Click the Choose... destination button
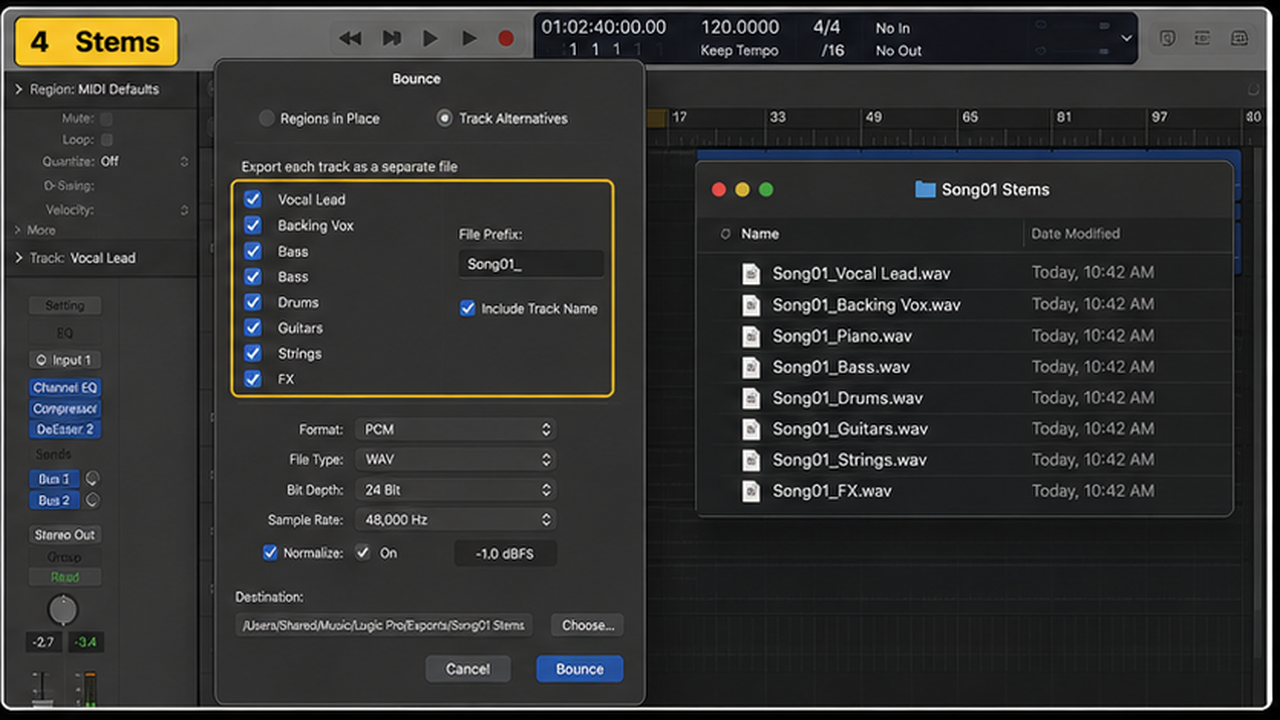 tap(587, 625)
